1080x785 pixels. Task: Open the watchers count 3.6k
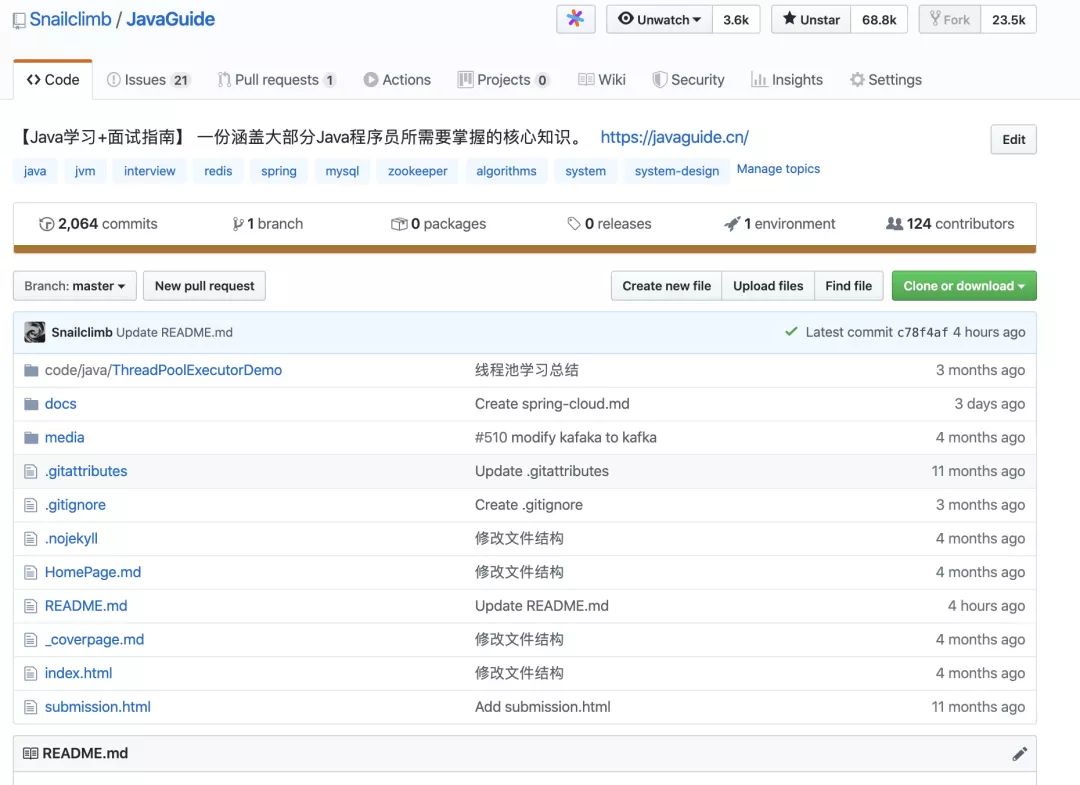point(736,19)
